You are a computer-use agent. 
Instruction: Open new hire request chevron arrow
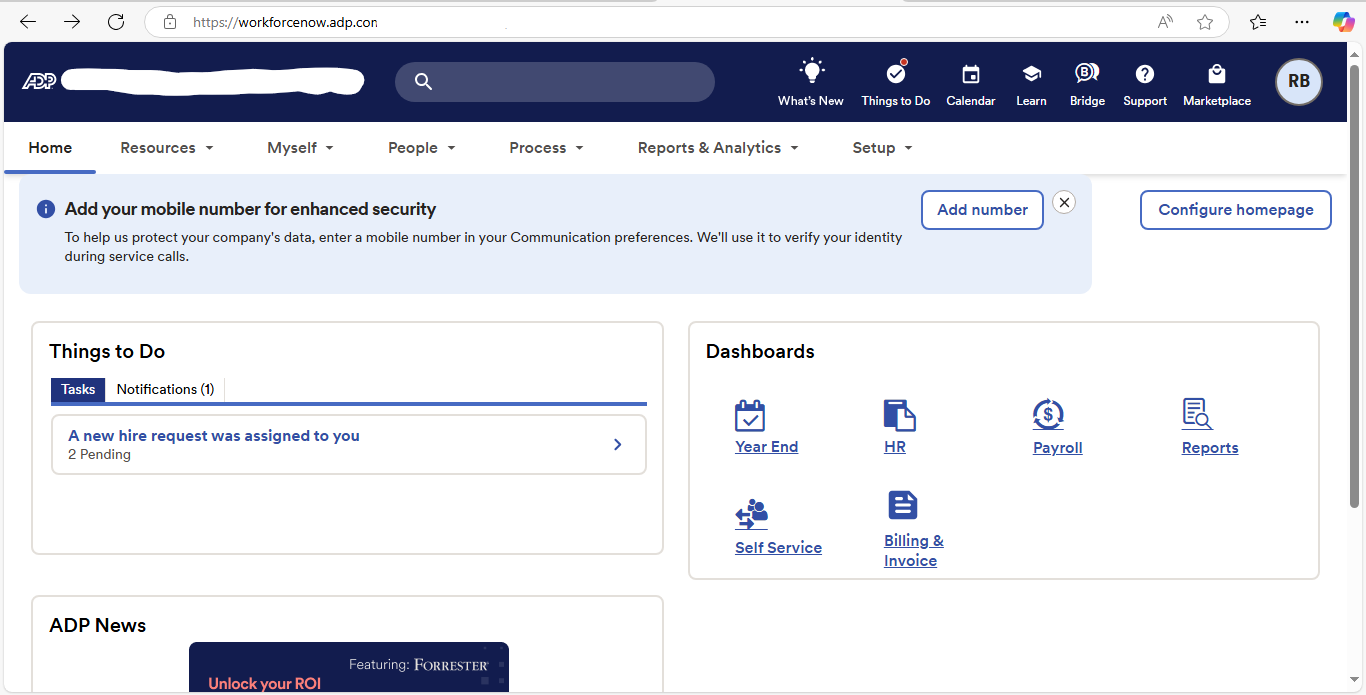pos(617,444)
